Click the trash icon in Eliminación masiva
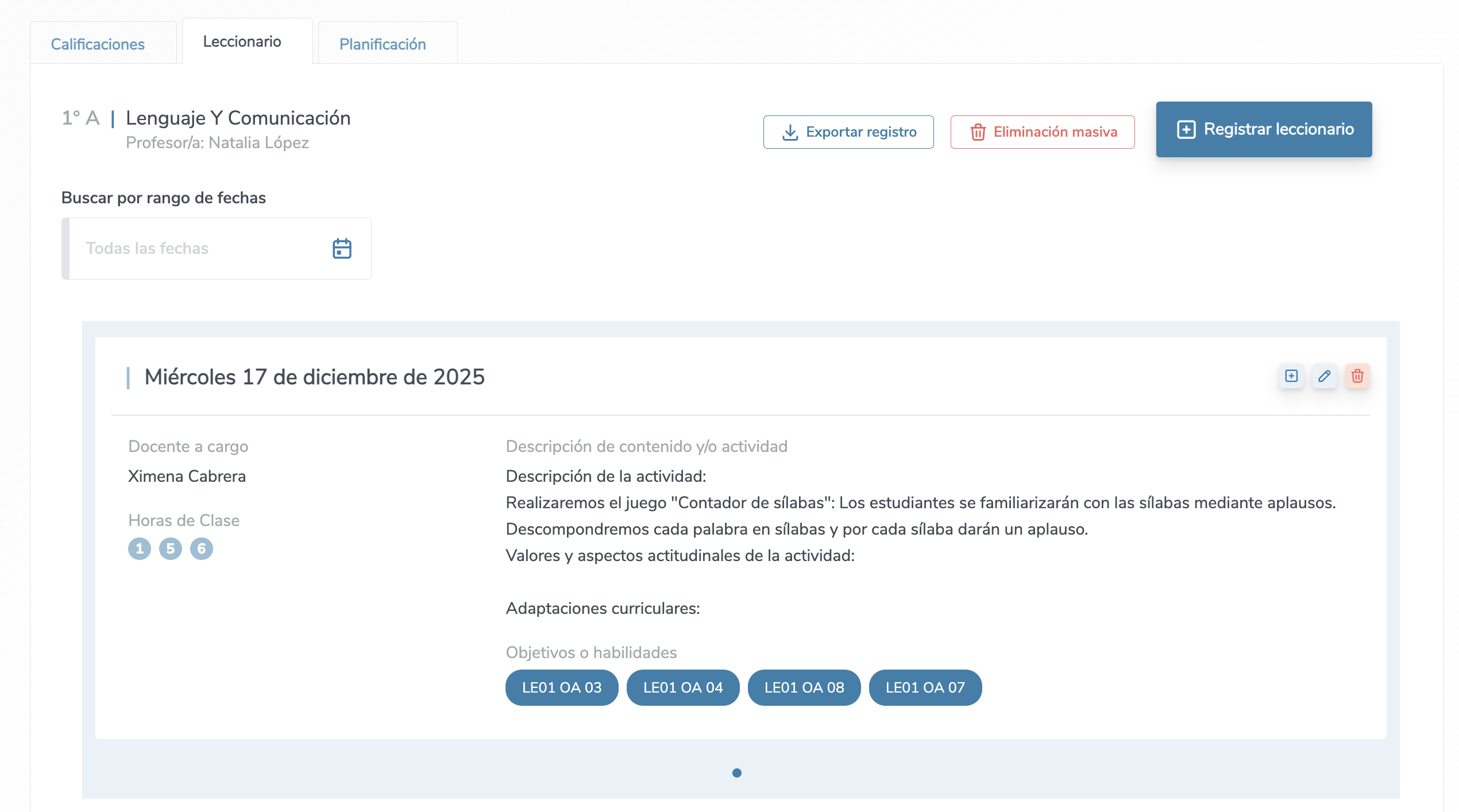Viewport: 1459px width, 812px height. coord(978,132)
